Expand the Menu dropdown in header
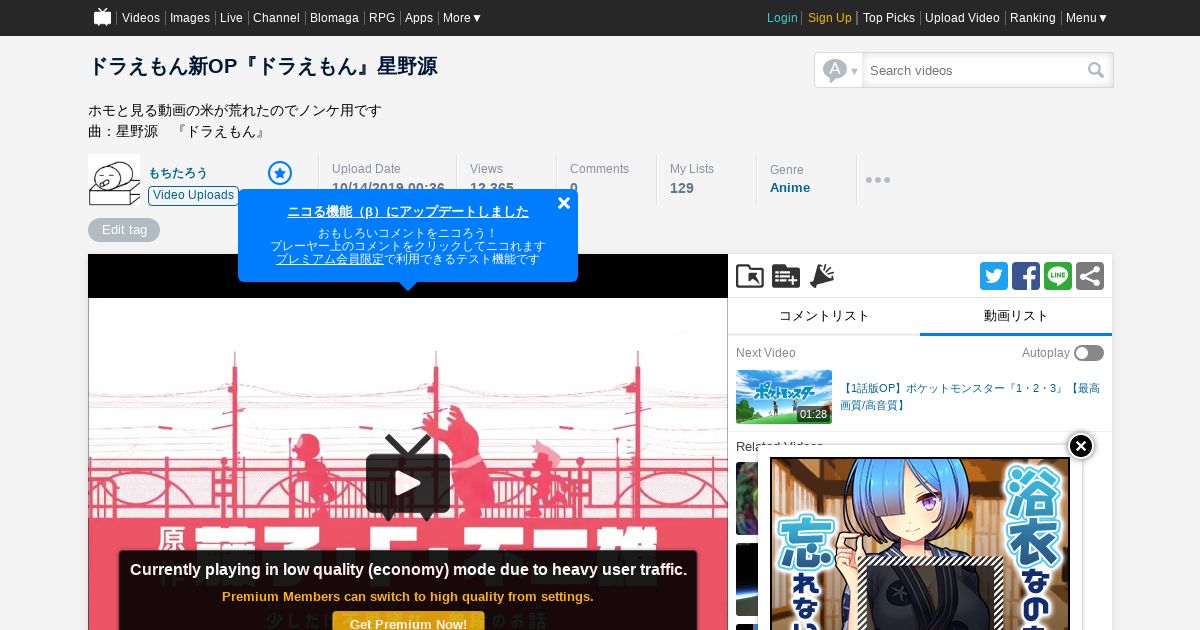Image resolution: width=1200 pixels, height=630 pixels. click(x=1087, y=18)
